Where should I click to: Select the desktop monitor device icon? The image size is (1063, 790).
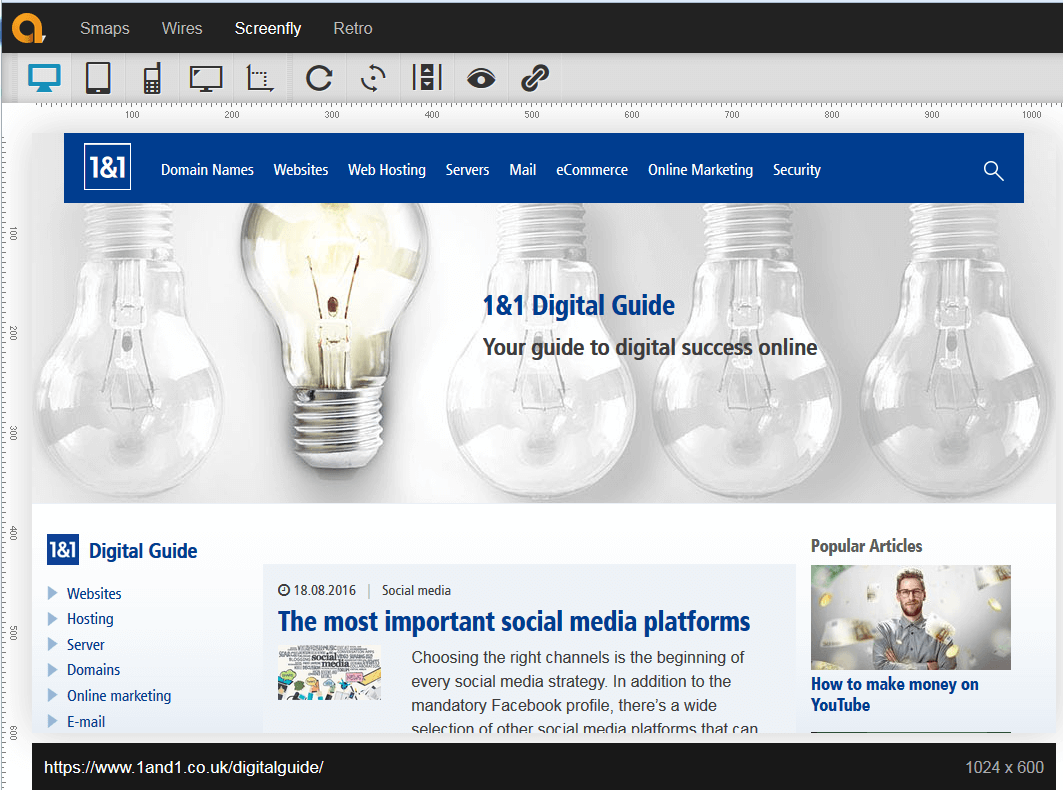point(44,78)
